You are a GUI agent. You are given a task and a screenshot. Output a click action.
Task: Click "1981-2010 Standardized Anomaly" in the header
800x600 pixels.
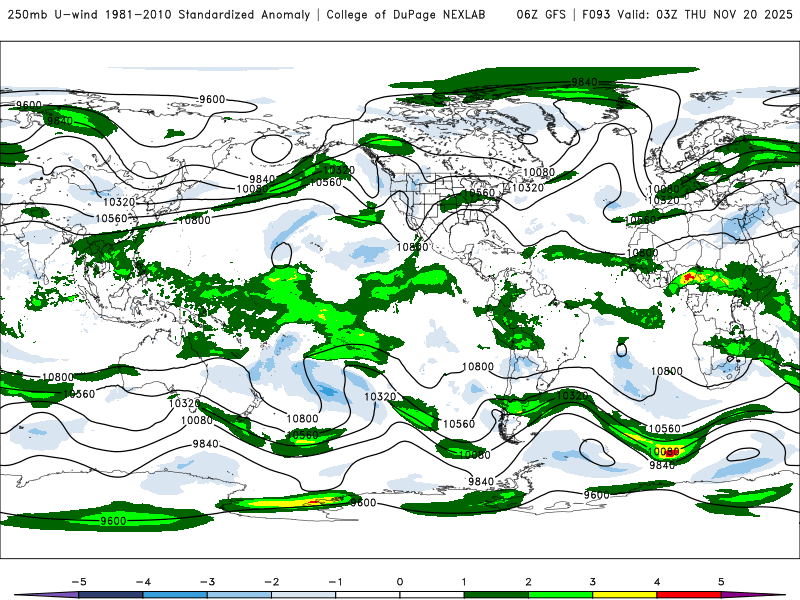[x=208, y=15]
